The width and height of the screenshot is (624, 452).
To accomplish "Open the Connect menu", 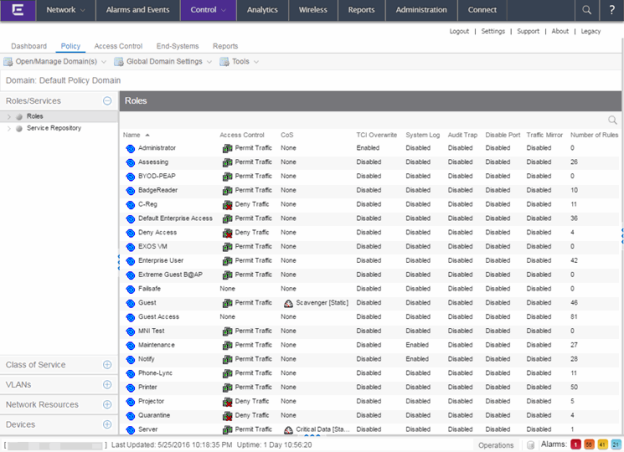I will (482, 10).
